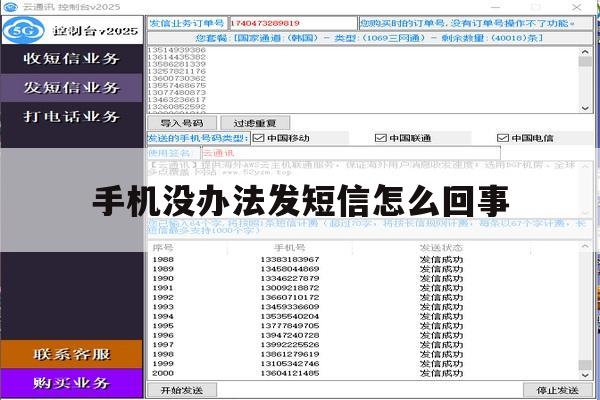Toggle 中国联通 checkbox
Image resolution: width=600 pixels, height=400 pixels.
coord(381,138)
